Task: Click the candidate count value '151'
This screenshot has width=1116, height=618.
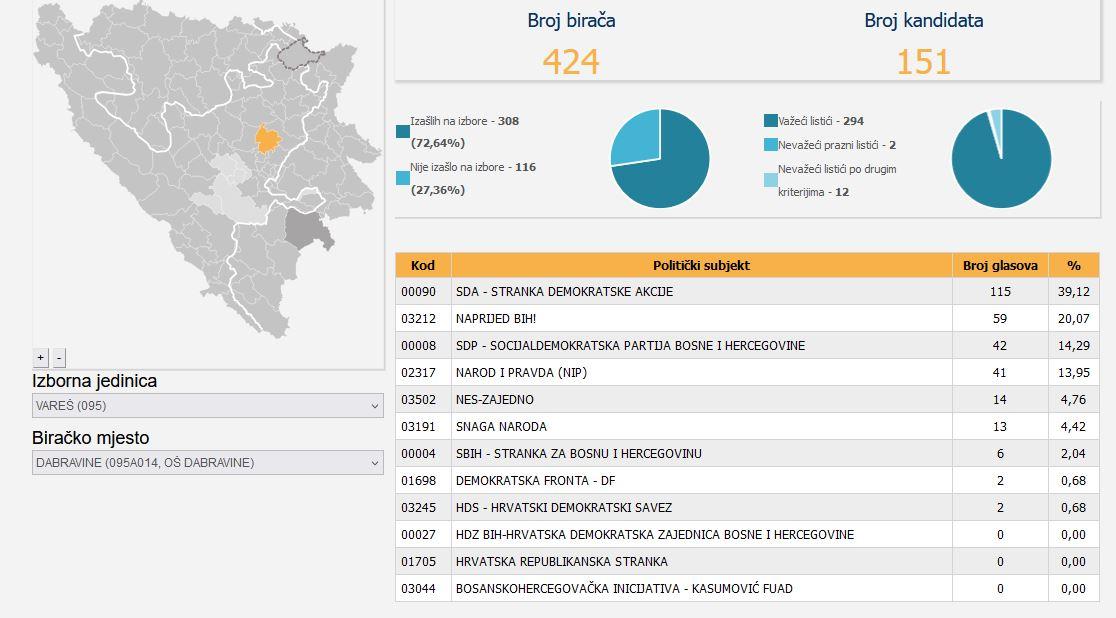Action: pyautogui.click(x=923, y=62)
